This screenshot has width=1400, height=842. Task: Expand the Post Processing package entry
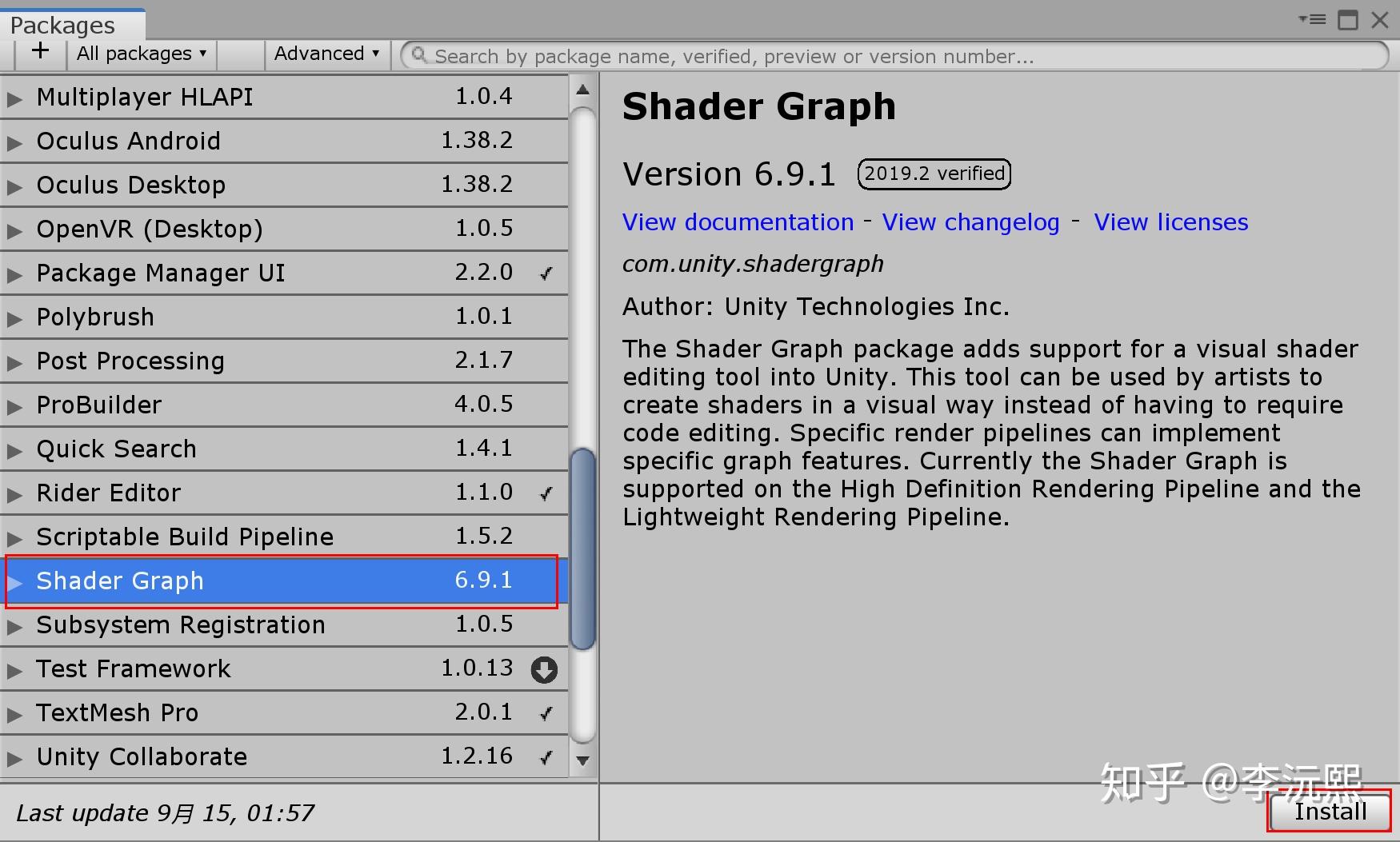[15, 361]
